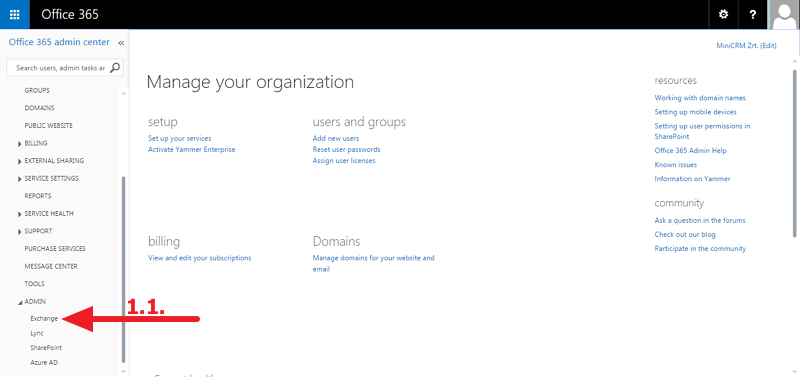Open the Known issues link
The height and width of the screenshot is (377, 800).
point(676,165)
